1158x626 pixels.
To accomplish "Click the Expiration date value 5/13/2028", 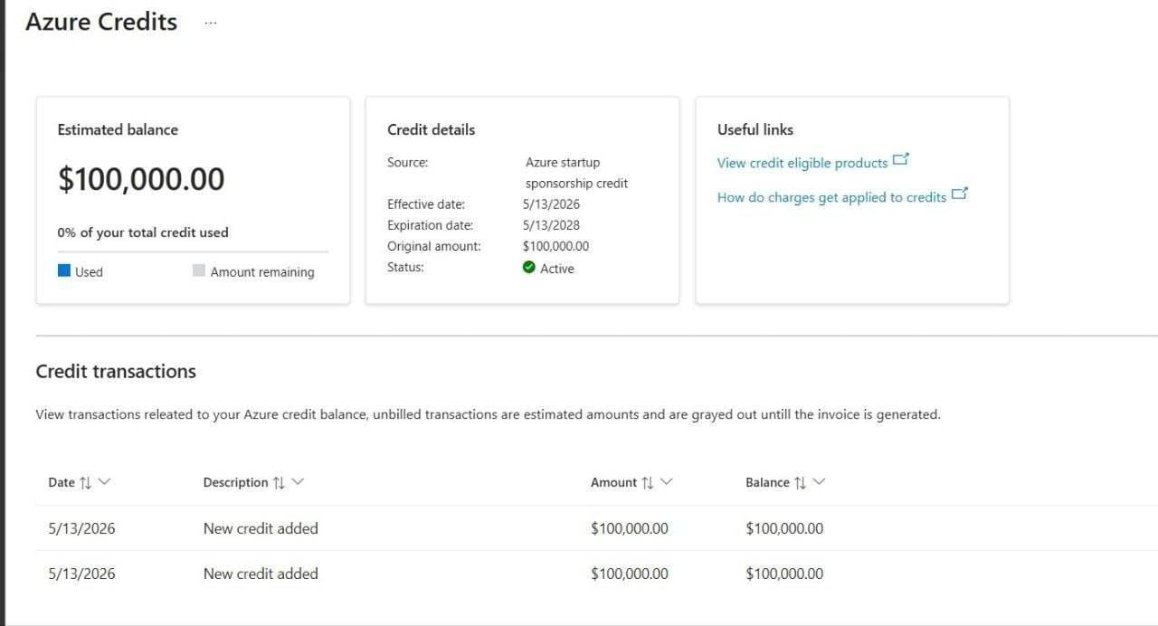I will 551,225.
